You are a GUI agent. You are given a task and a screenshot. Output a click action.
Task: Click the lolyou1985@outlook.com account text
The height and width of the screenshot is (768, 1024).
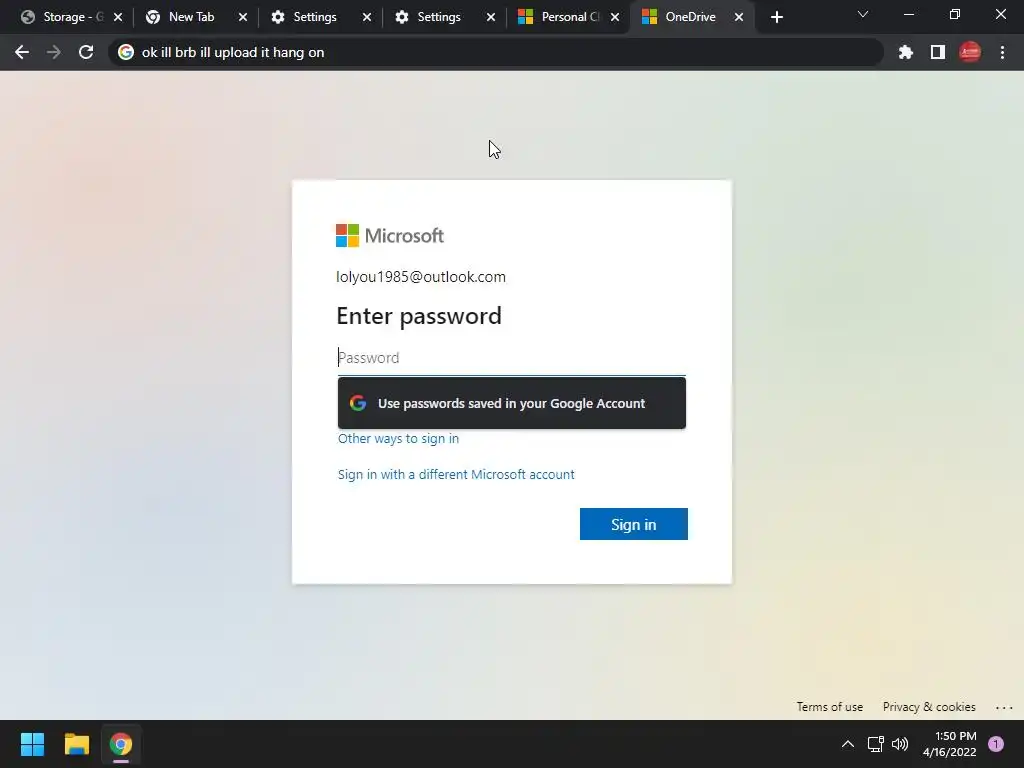(421, 276)
